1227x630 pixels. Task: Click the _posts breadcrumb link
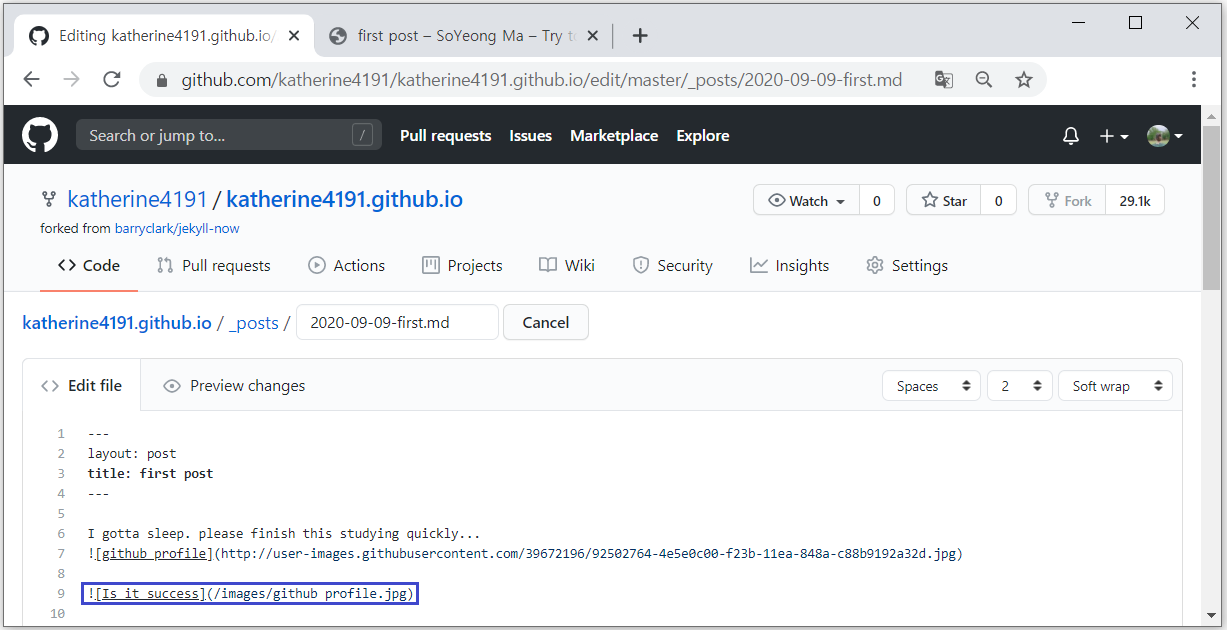pyautogui.click(x=253, y=322)
